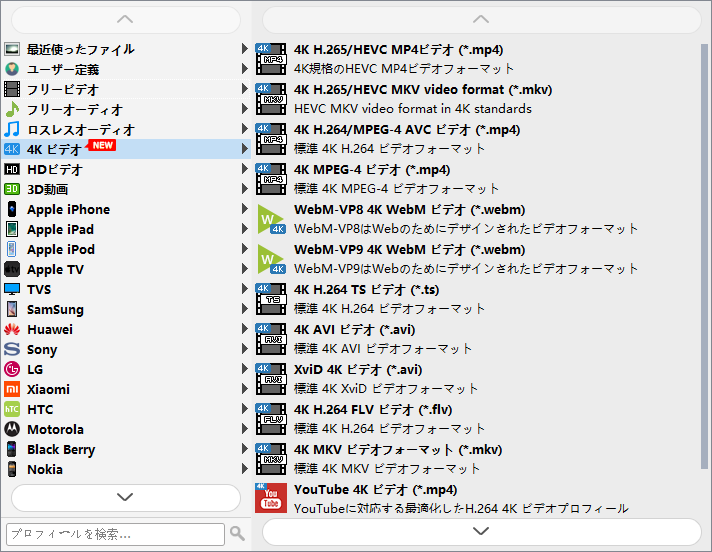This screenshot has width=712, height=552.
Task: Expand 最近使ったファイル submenu arrow
Action: (x=244, y=48)
